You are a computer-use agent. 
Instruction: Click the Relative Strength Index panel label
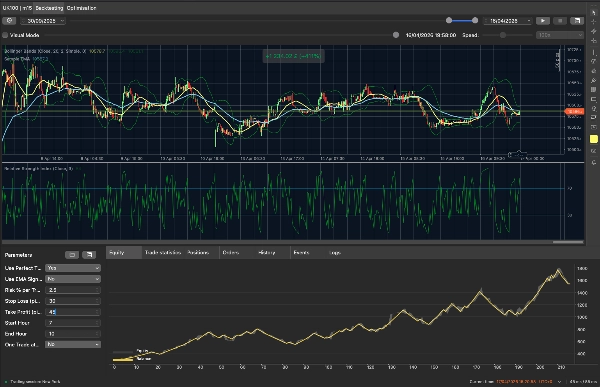click(x=38, y=168)
